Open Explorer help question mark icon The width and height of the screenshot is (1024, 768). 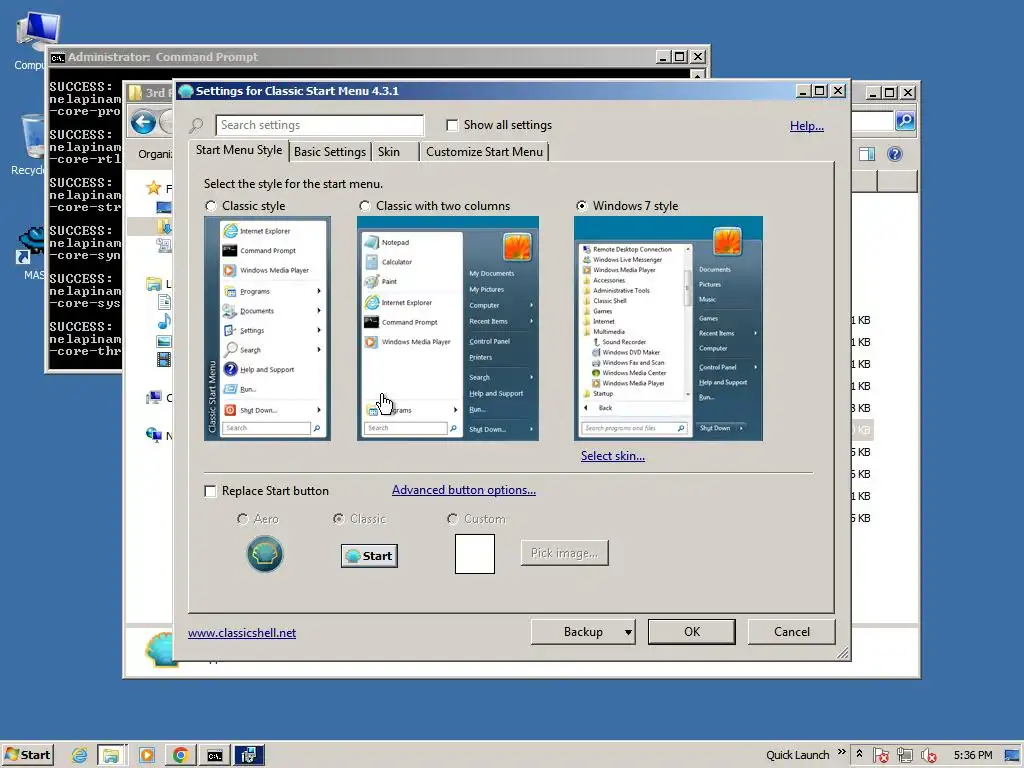click(x=895, y=154)
